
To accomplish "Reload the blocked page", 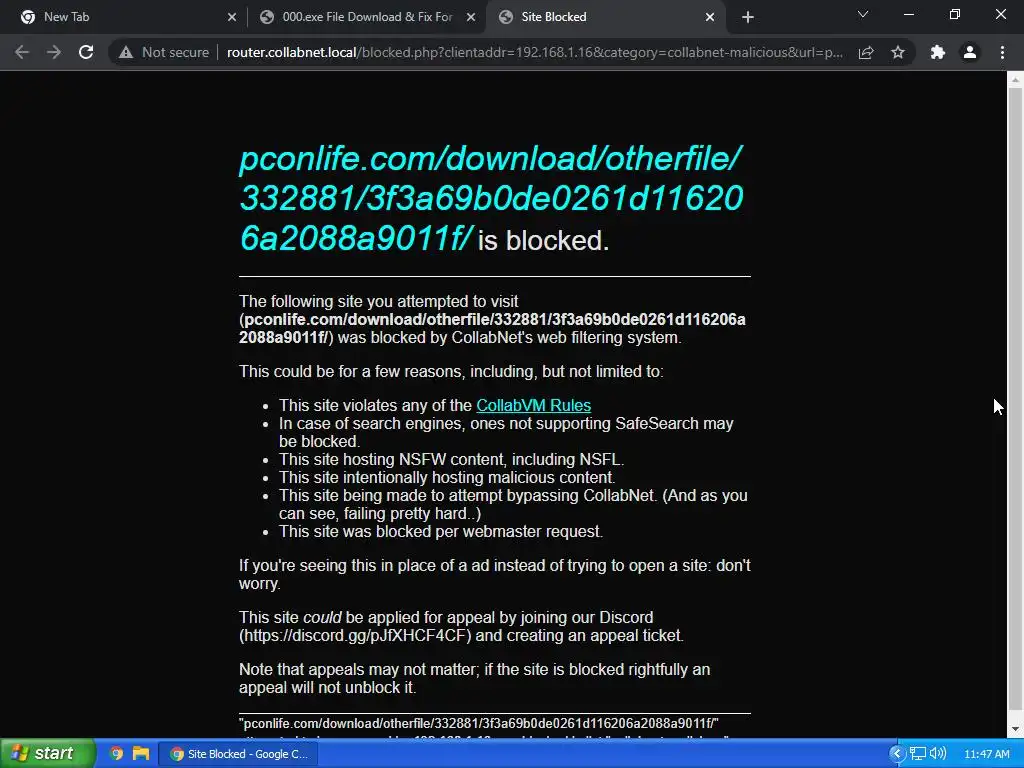I will point(86,52).
